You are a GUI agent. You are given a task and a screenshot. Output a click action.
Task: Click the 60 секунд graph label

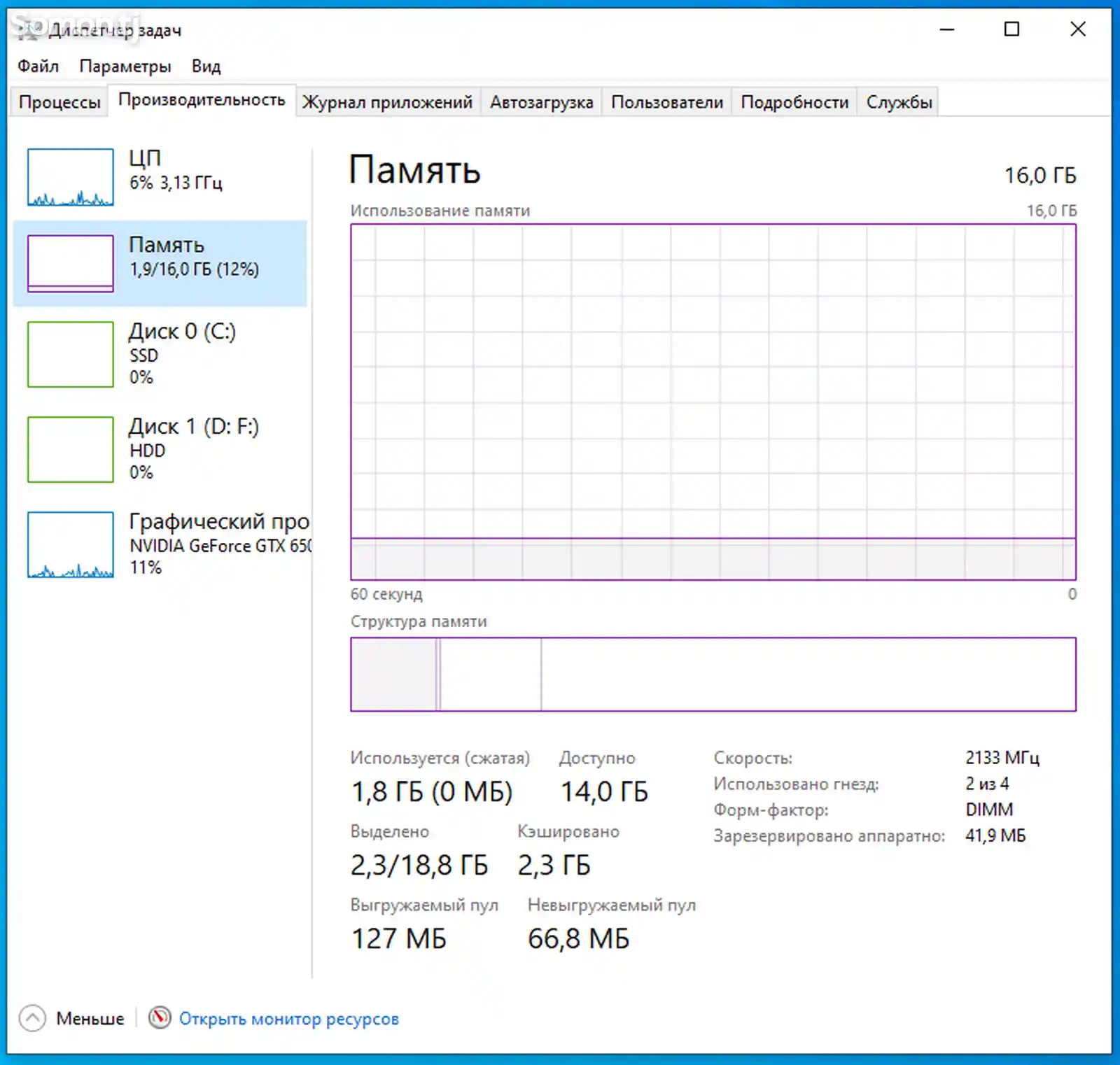386,594
